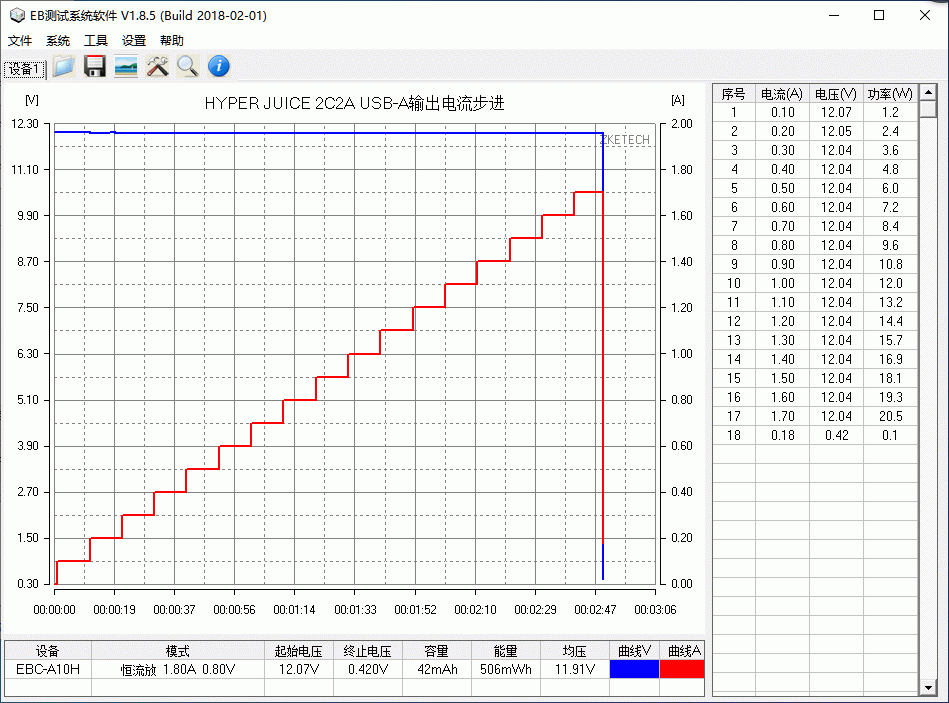Click the [V] axis unit label

(x=31, y=100)
